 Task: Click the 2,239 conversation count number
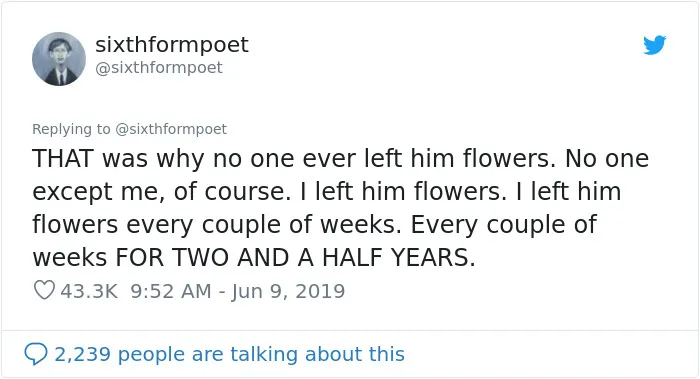point(83,354)
